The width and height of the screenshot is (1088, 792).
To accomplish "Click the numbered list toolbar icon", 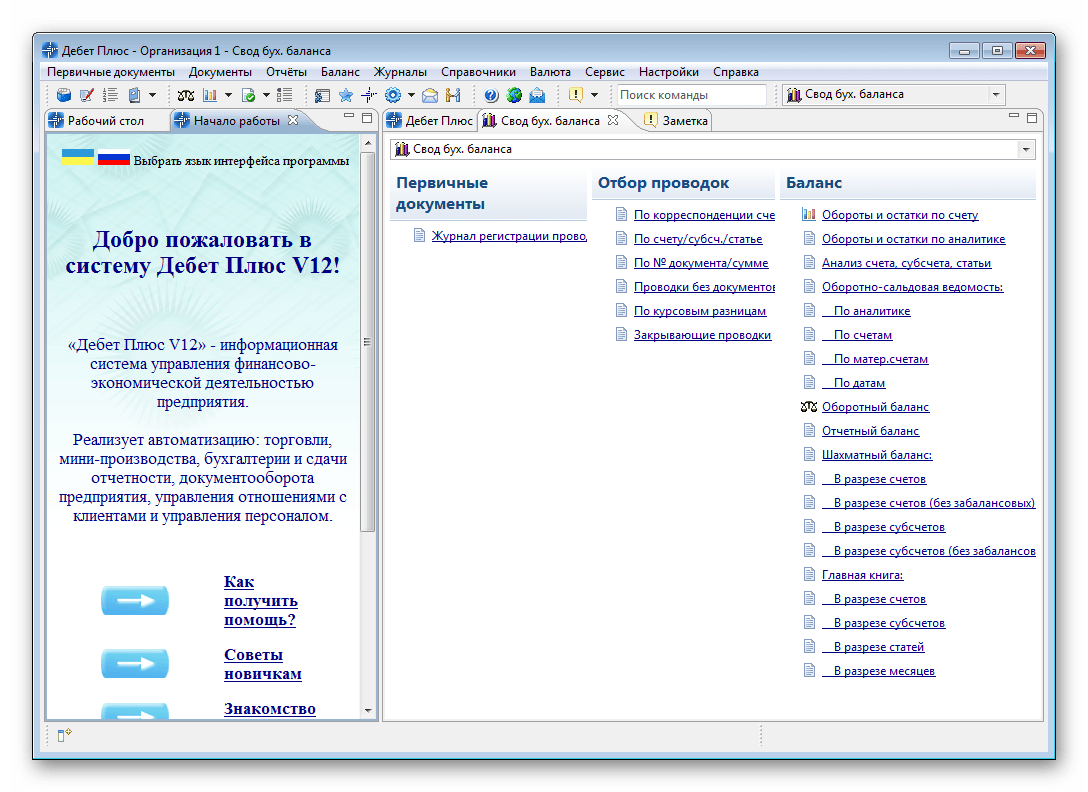I will click(x=110, y=95).
